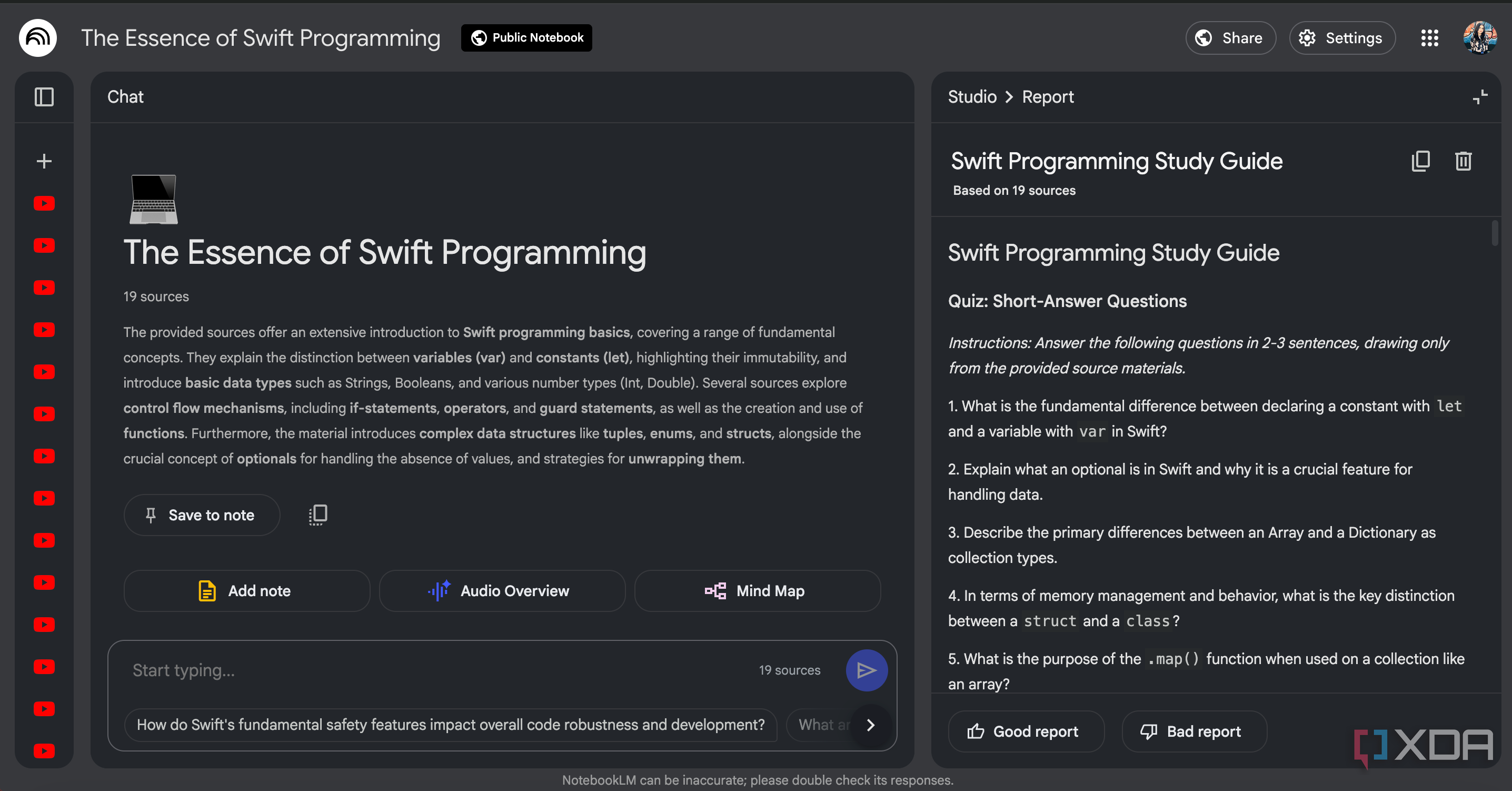Click the laptop emoji notebook icon
The image size is (1512, 791).
(153, 199)
